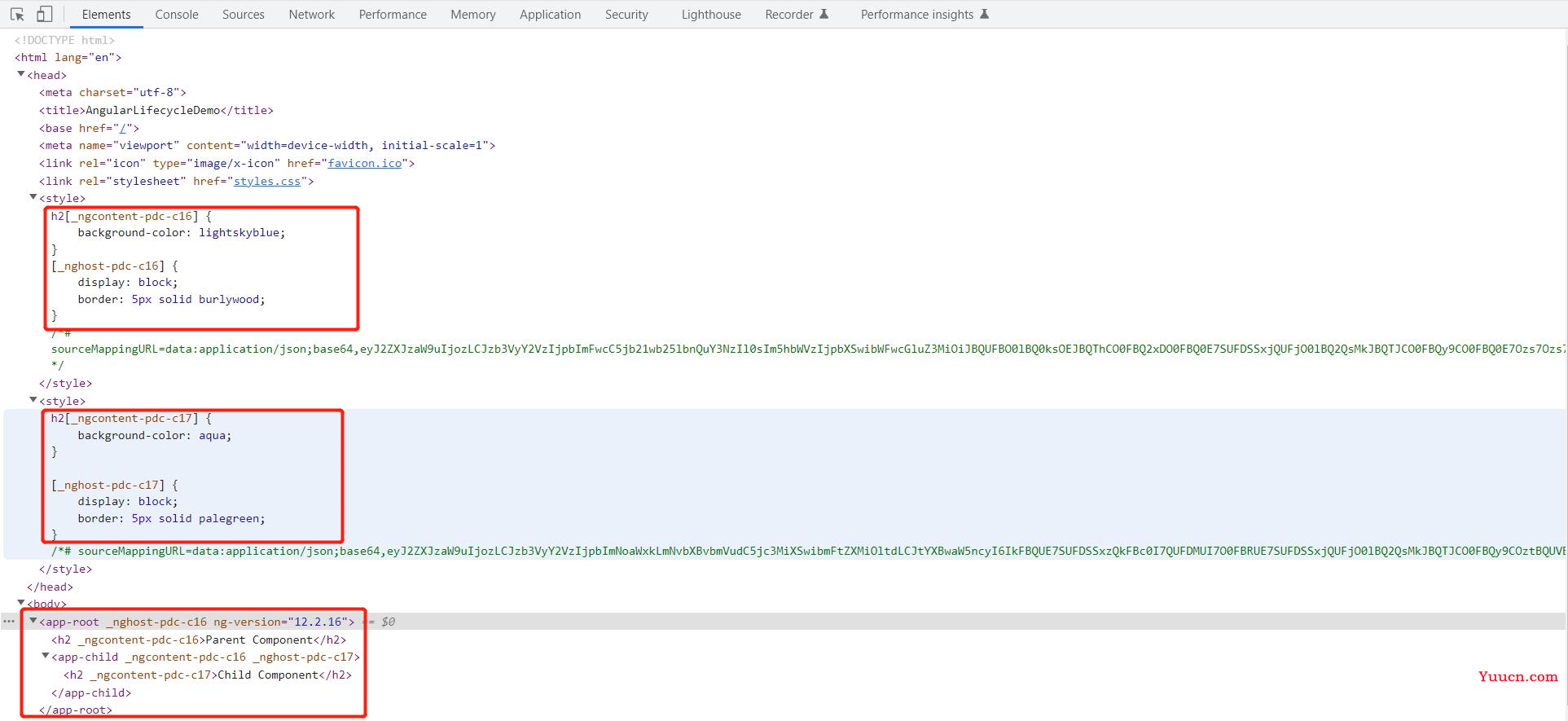The height and width of the screenshot is (721, 1568).
Task: Open the favicon.ico link
Action: point(365,163)
